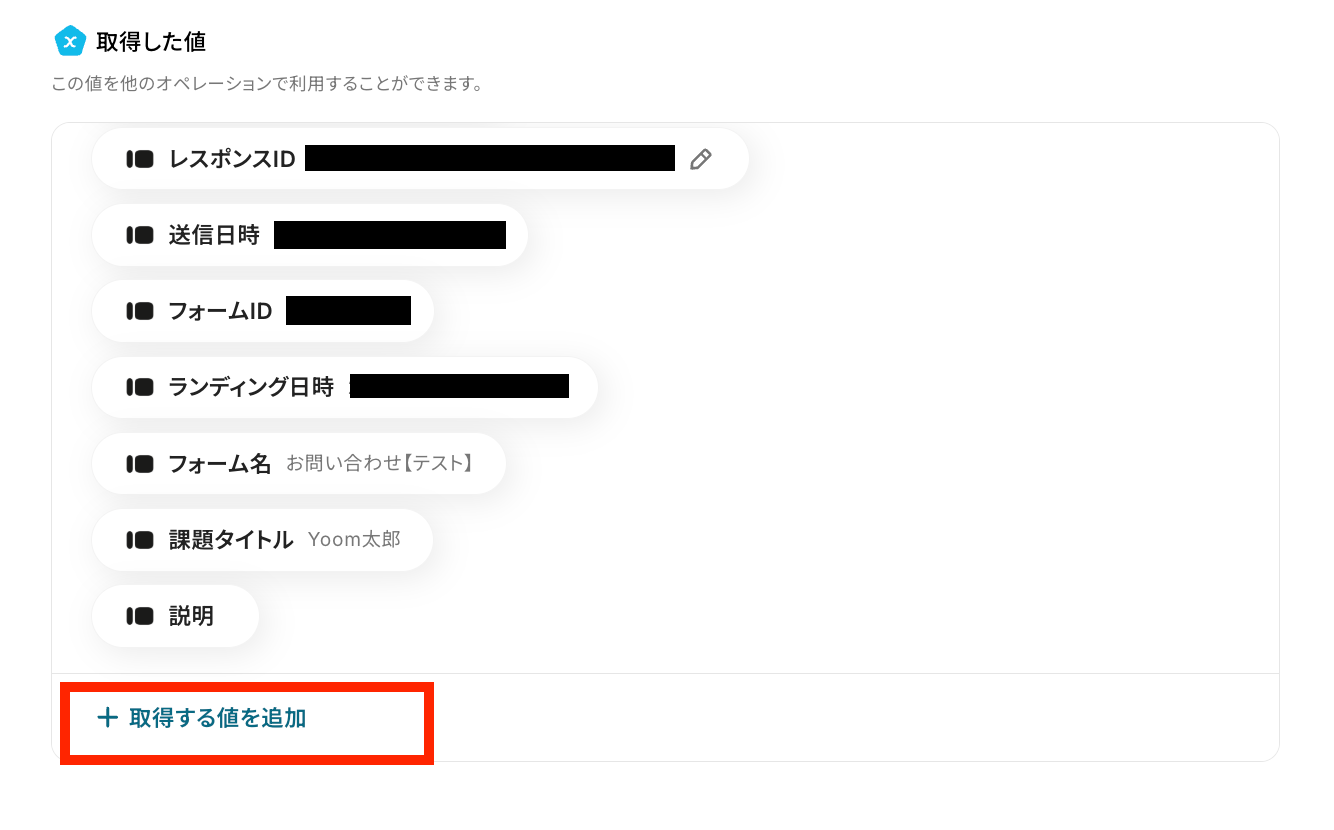Select the フォームID value chip
Image resolution: width=1334 pixels, height=830 pixels.
tap(263, 311)
